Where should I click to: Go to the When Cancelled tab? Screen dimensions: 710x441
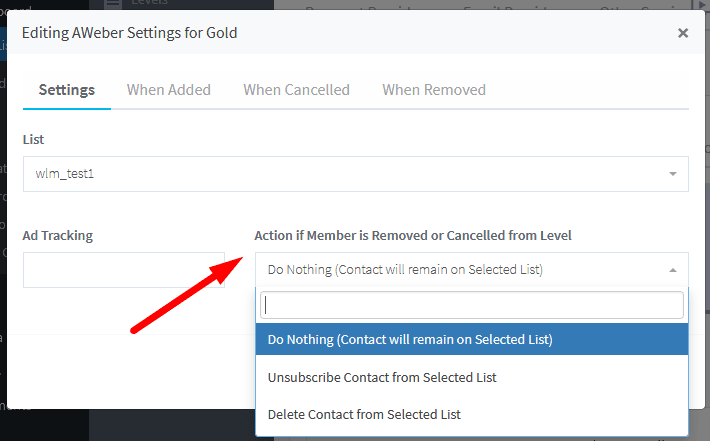coord(296,90)
